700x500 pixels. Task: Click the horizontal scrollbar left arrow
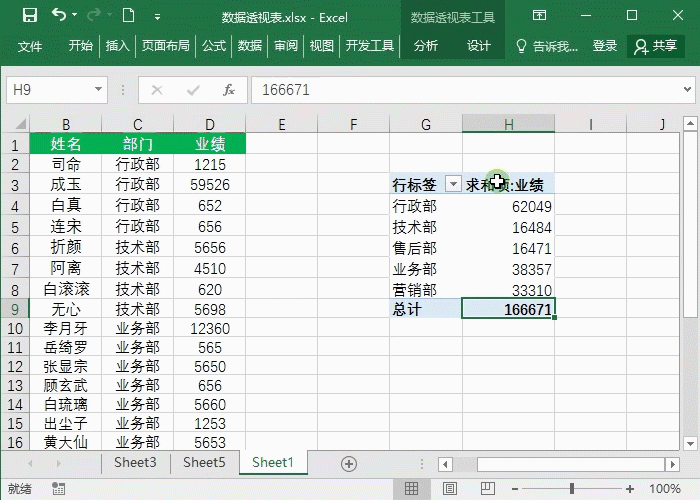point(445,465)
